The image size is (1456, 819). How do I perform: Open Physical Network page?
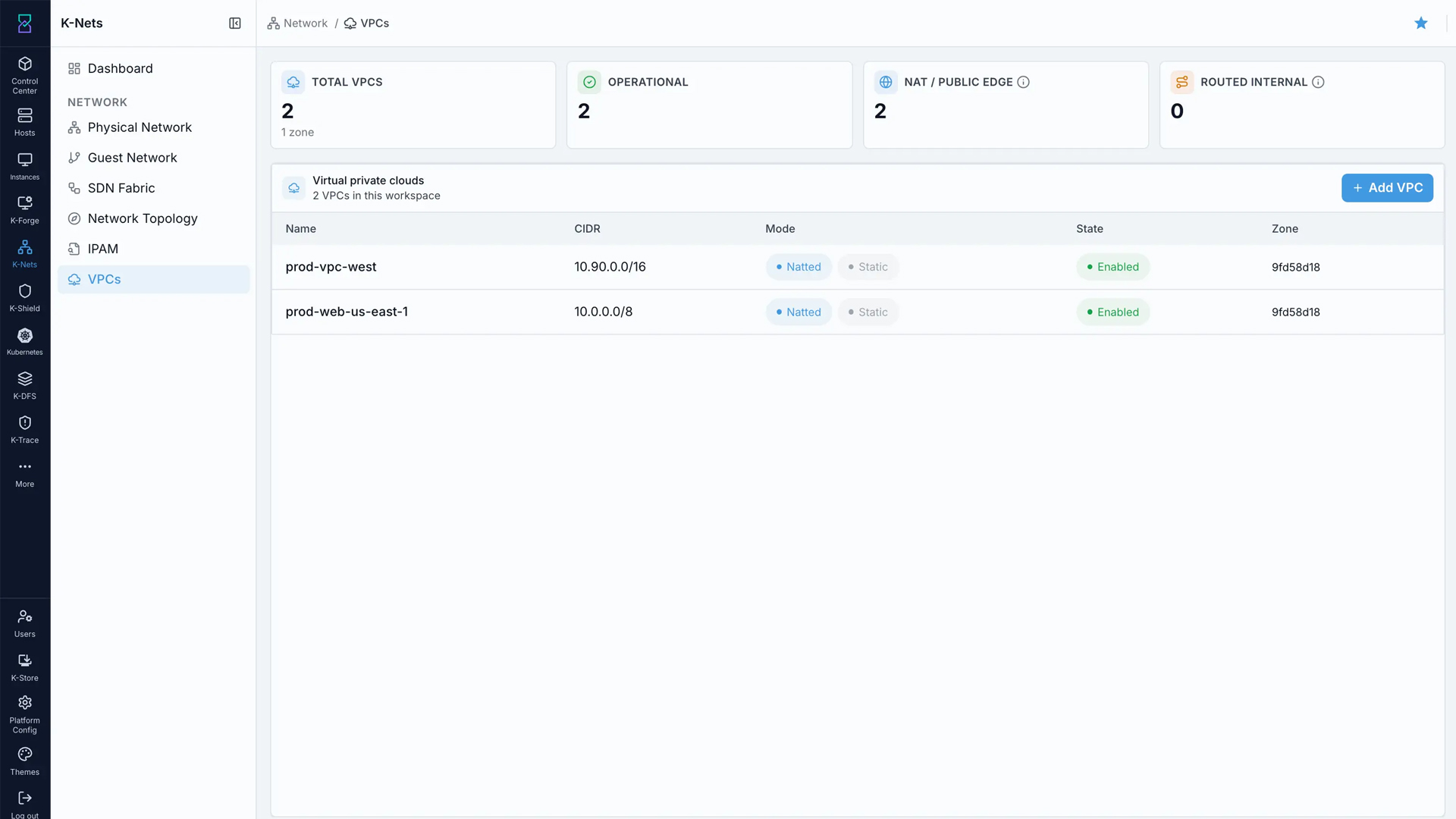pos(154,127)
